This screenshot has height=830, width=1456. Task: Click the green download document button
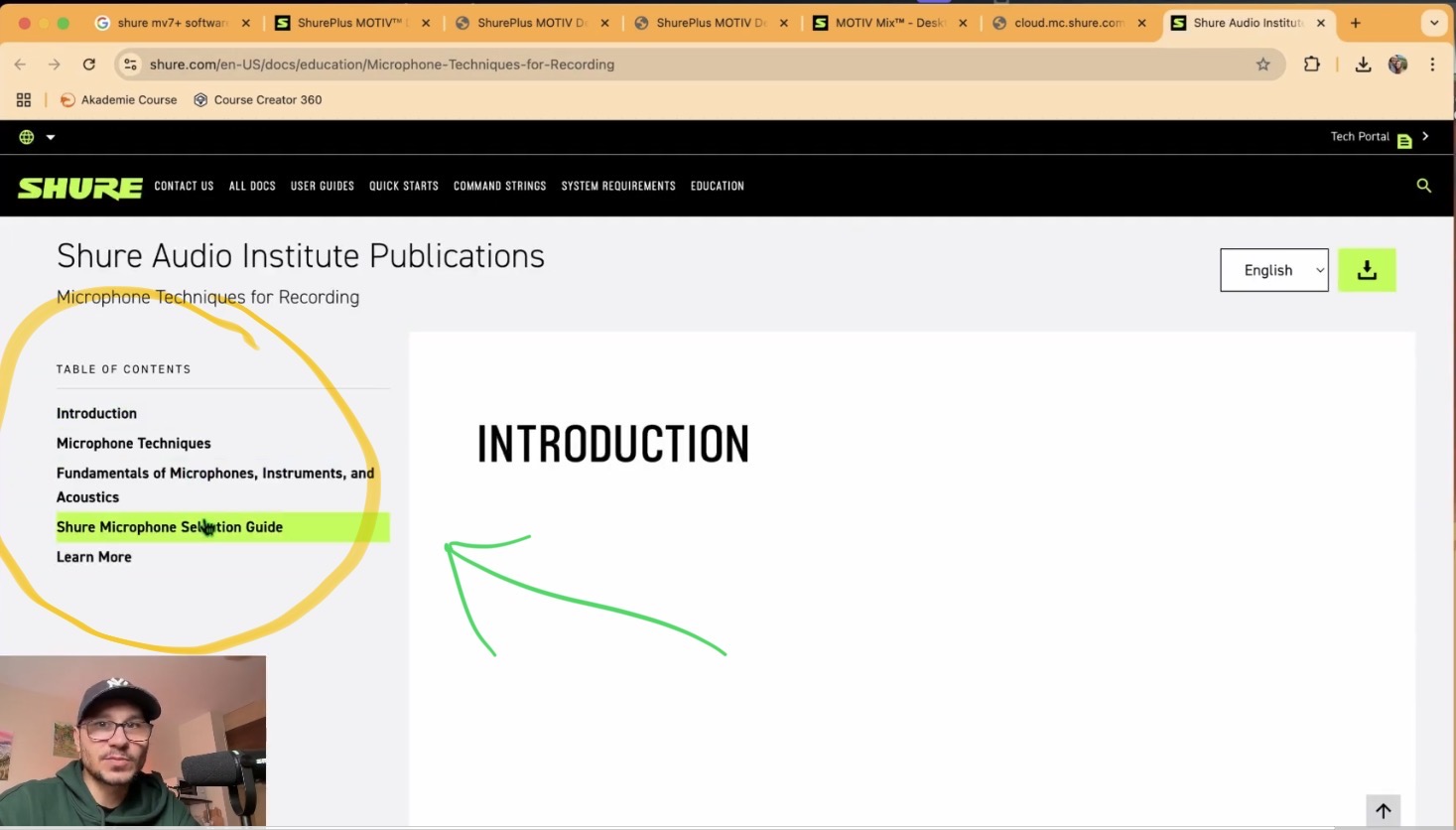click(1367, 270)
